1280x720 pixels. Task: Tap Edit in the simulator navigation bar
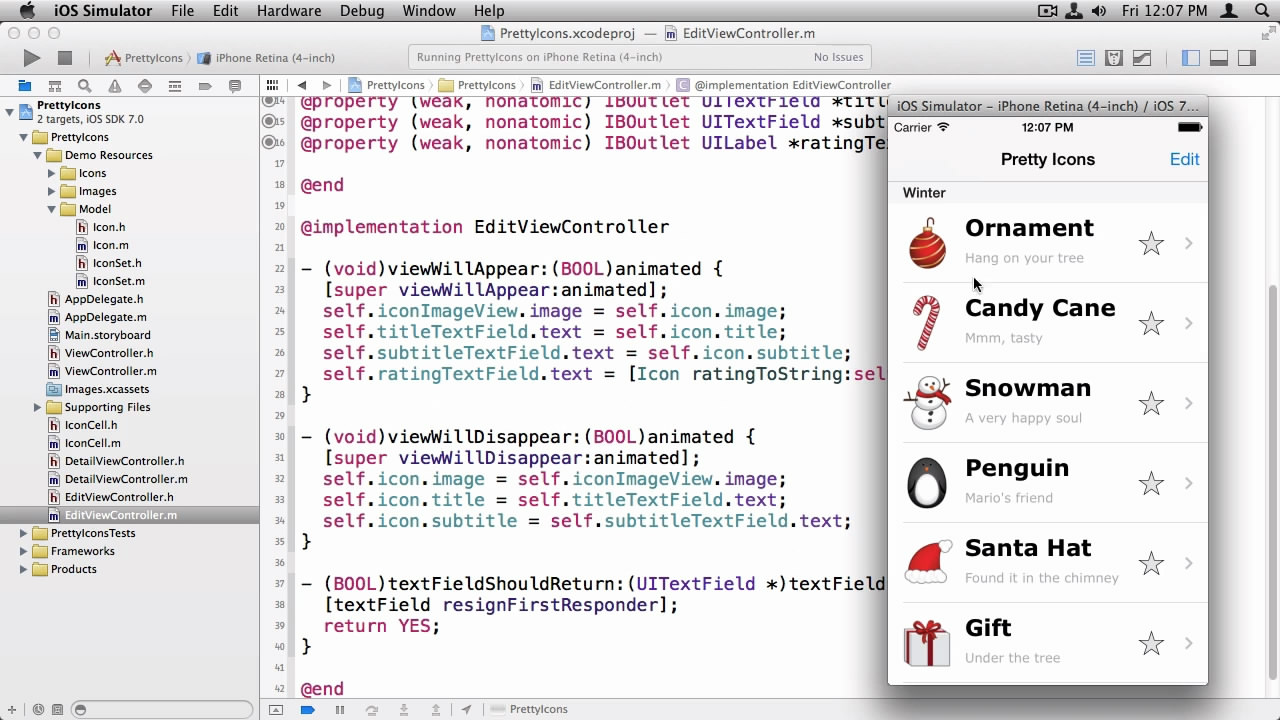[x=1184, y=159]
